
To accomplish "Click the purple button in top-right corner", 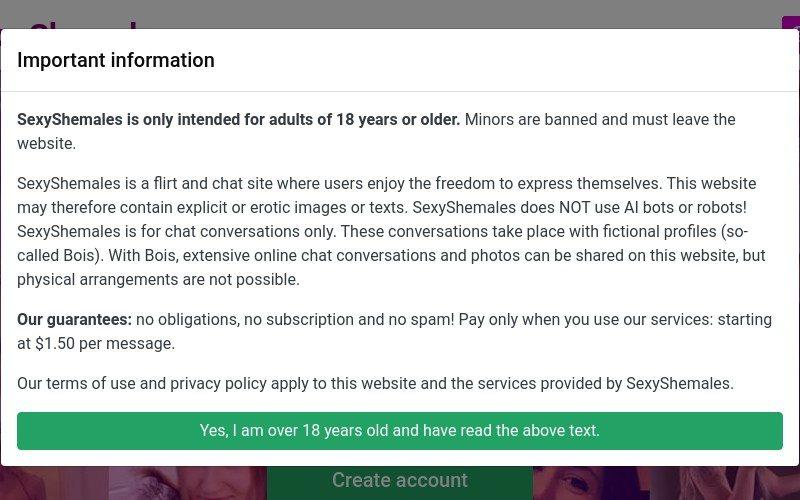I will 791,22.
